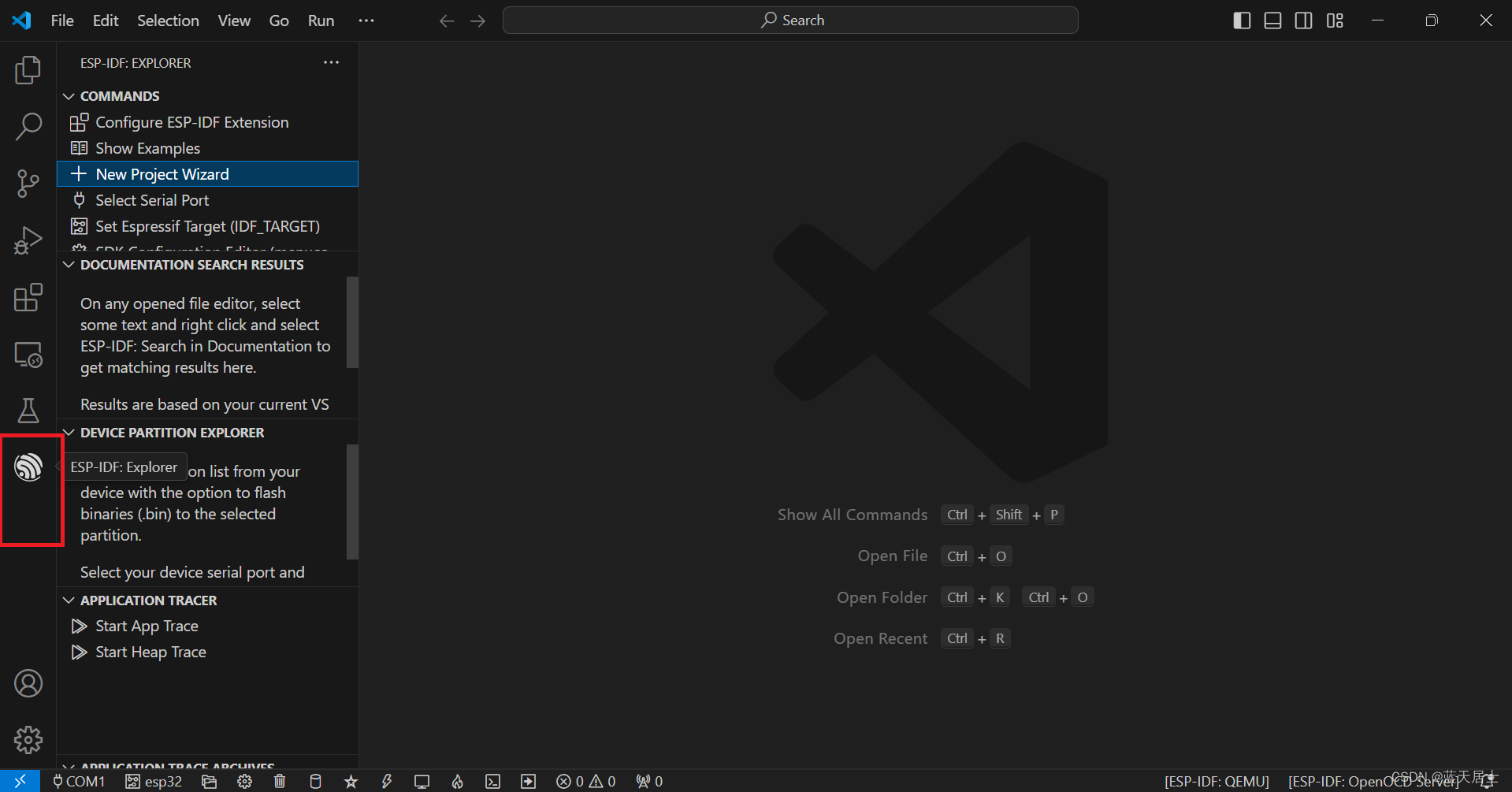Open the Accounts menu icon
The image size is (1512, 792).
(28, 683)
